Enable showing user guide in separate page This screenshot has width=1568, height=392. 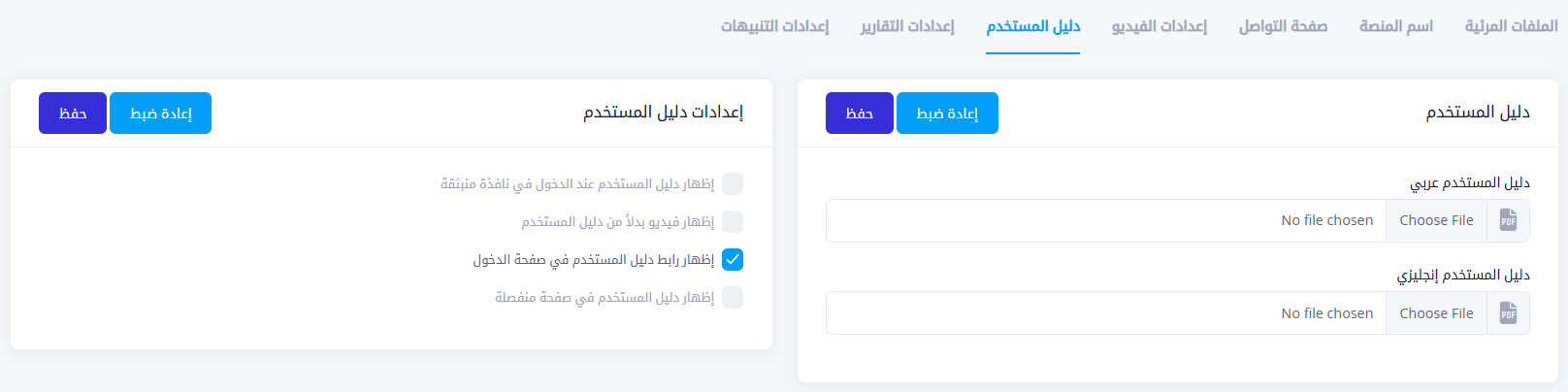point(733,298)
